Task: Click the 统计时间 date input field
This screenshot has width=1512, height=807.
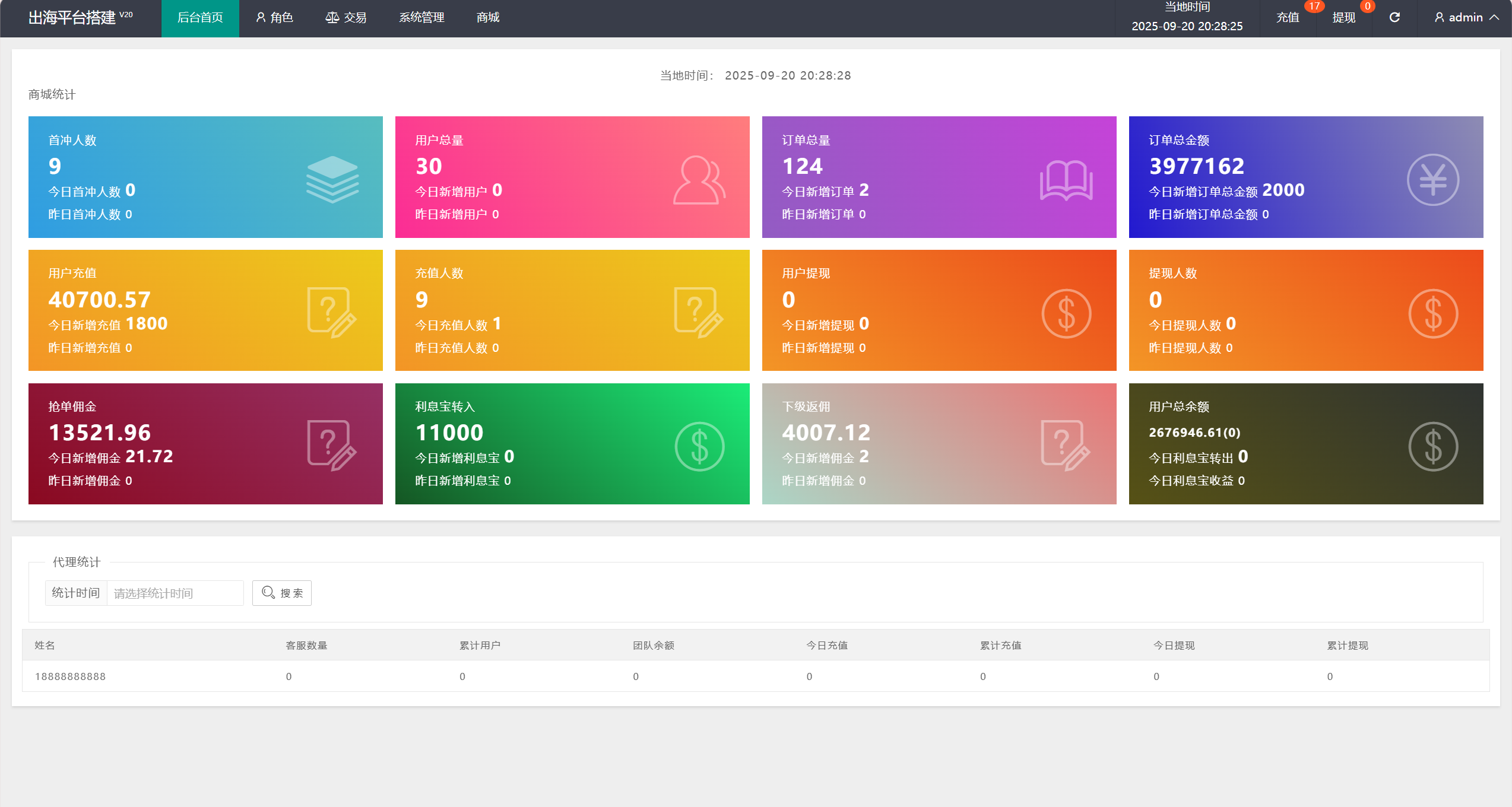Action: click(175, 593)
